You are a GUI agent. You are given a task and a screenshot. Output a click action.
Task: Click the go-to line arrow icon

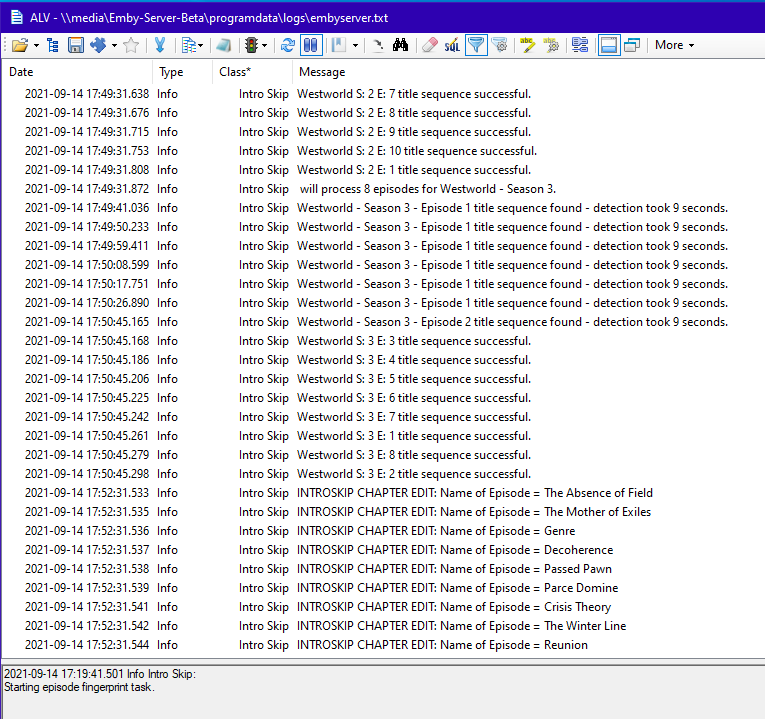[x=378, y=45]
